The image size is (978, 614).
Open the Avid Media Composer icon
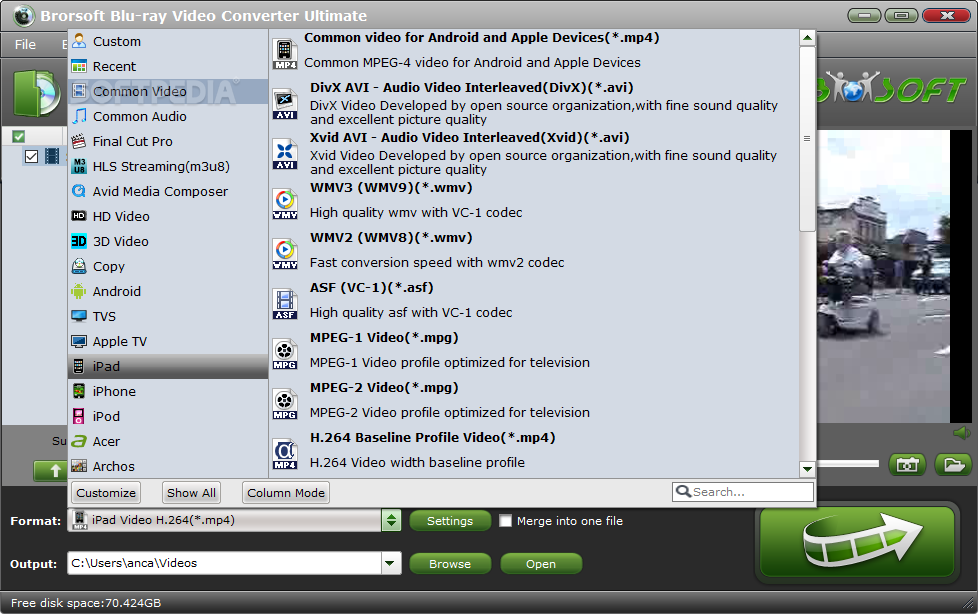[x=79, y=191]
